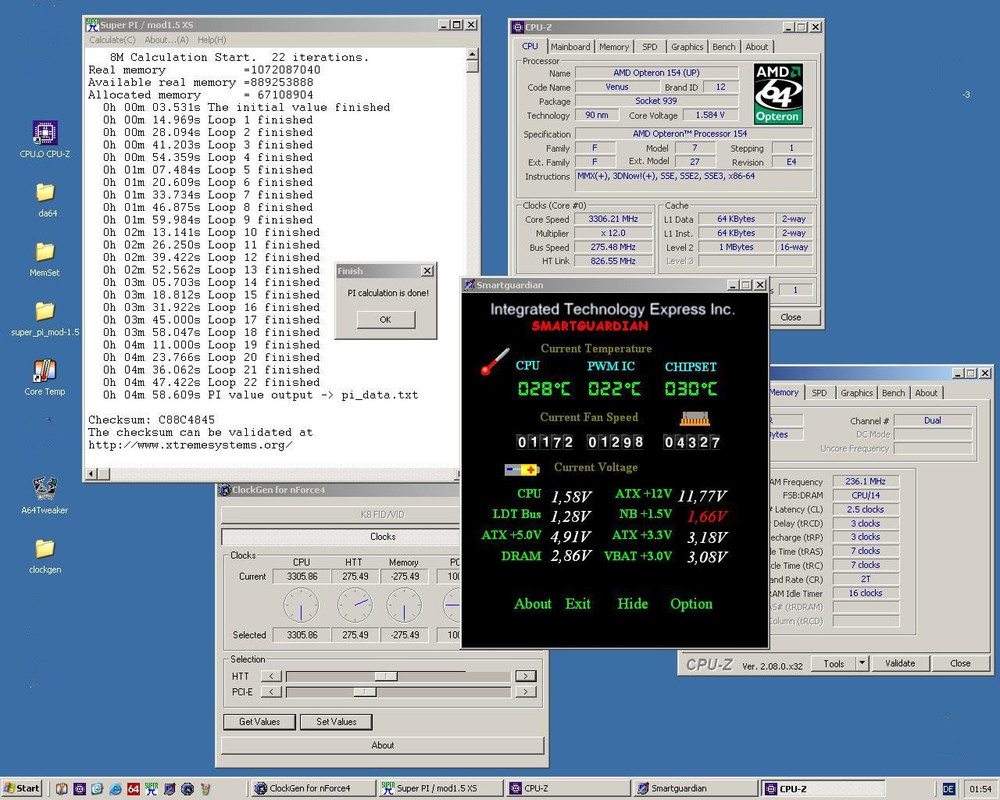Select Bench tab in top CPU-Z window
Image resolution: width=1000 pixels, height=800 pixels.
click(724, 47)
